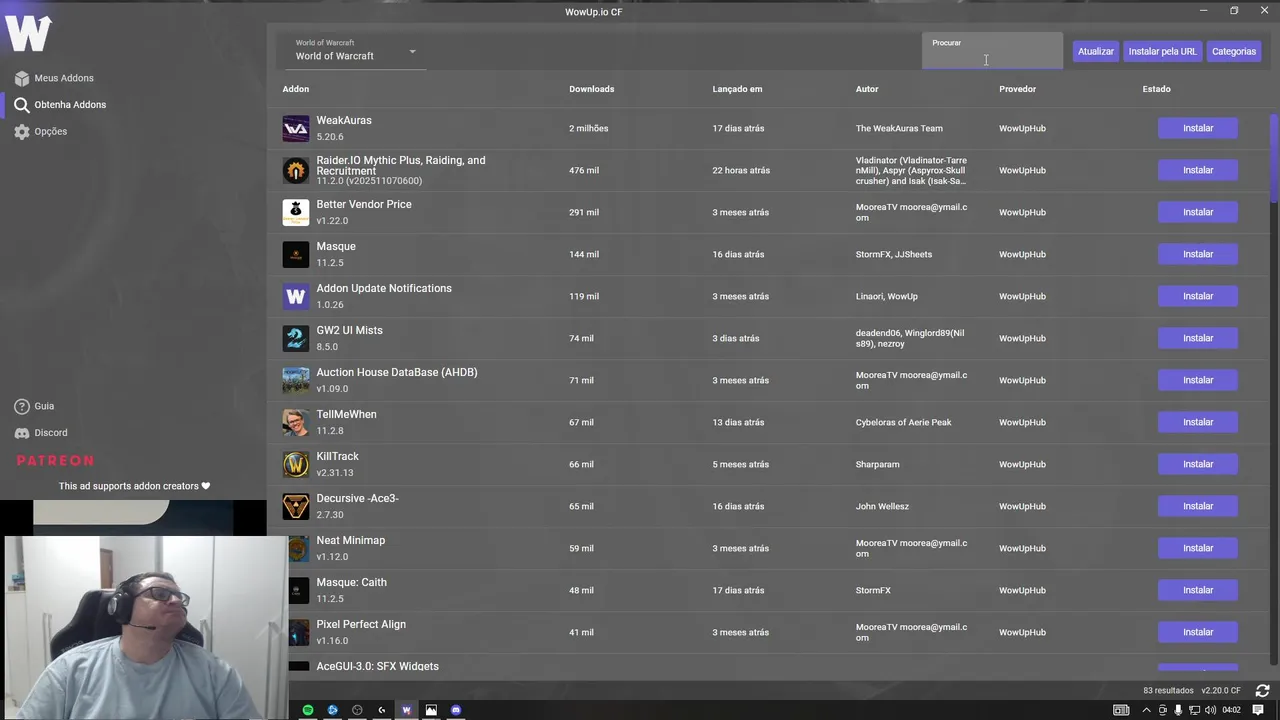This screenshot has width=1280, height=720.
Task: Install Neat Minimap addon
Action: pos(1198,548)
